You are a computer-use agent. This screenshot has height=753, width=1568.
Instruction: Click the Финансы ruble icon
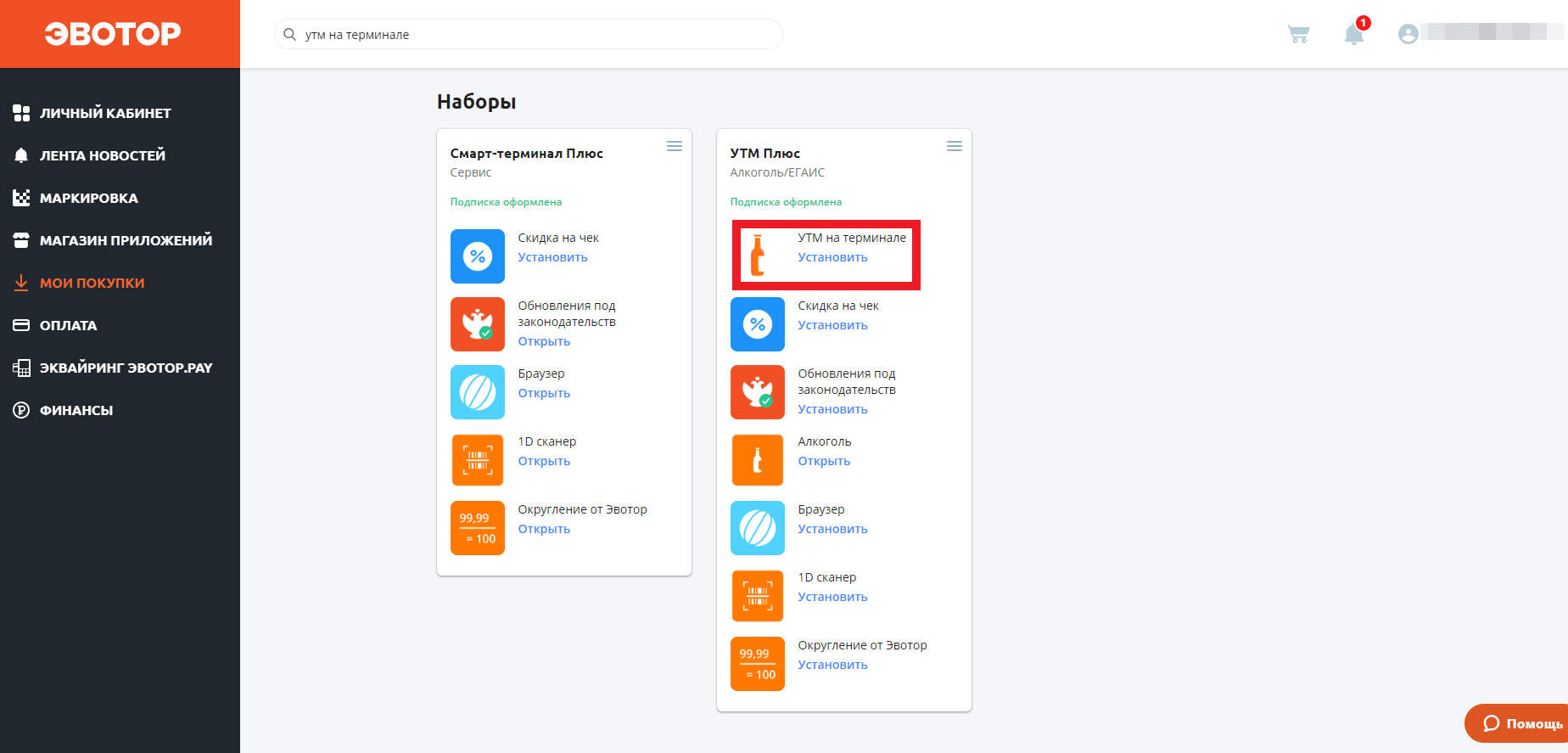tap(21, 410)
